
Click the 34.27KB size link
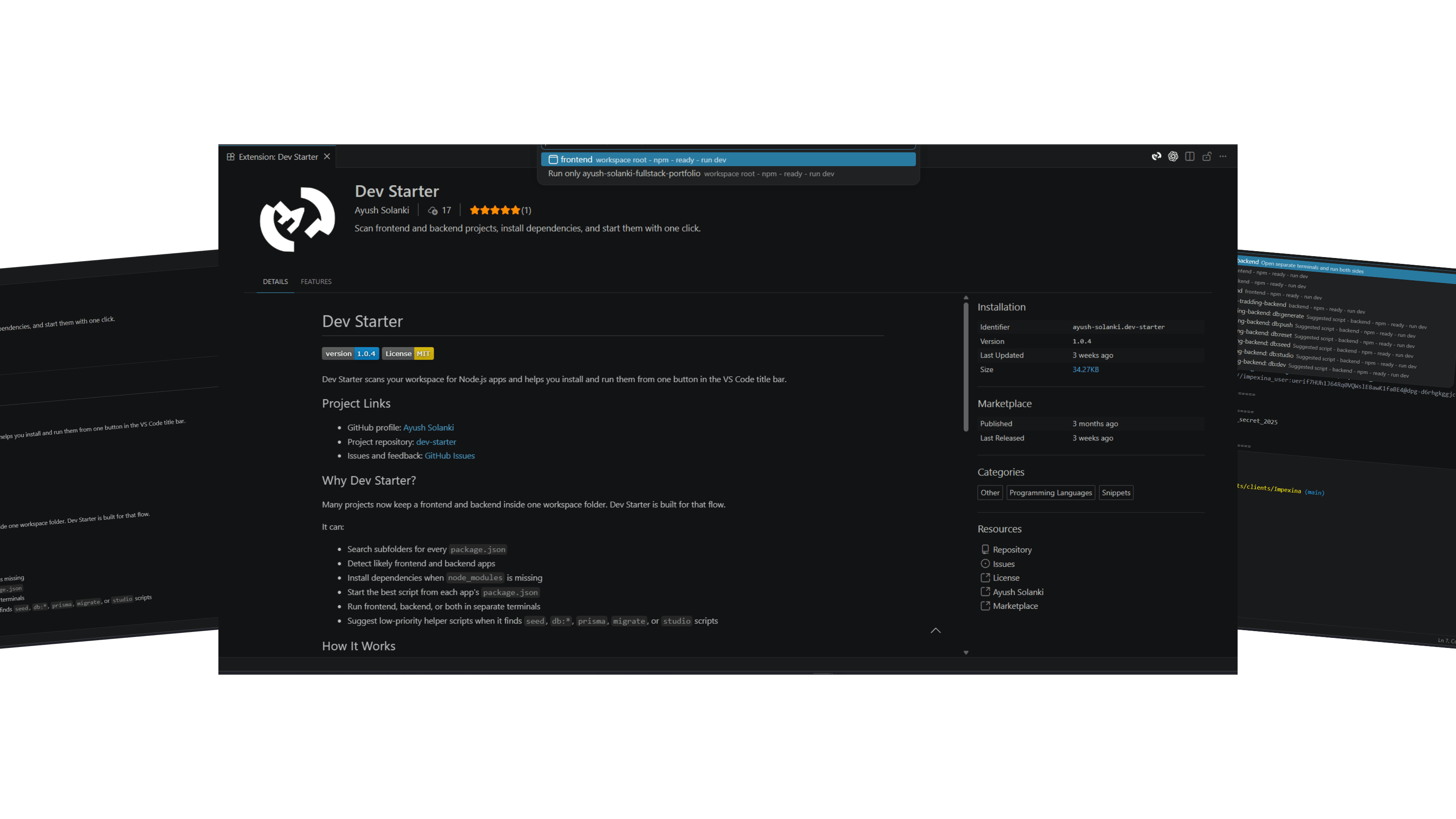(1086, 369)
